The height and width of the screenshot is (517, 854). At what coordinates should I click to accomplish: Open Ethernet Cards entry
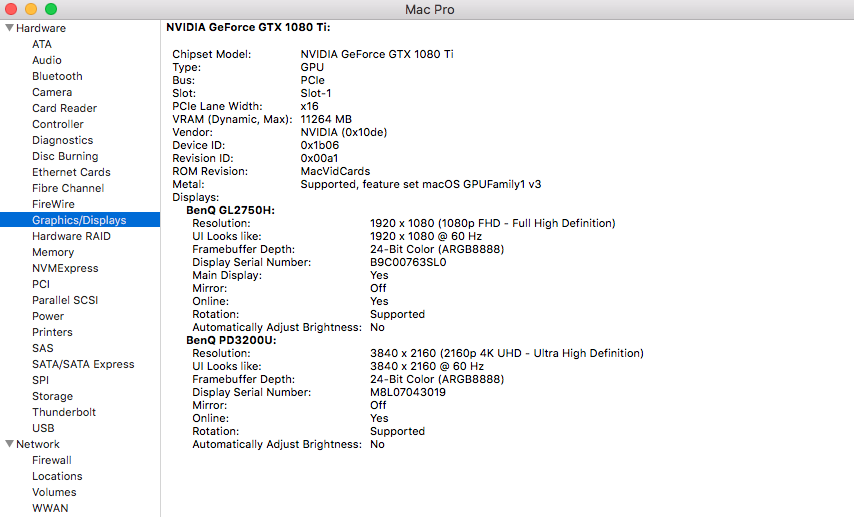[x=71, y=172]
